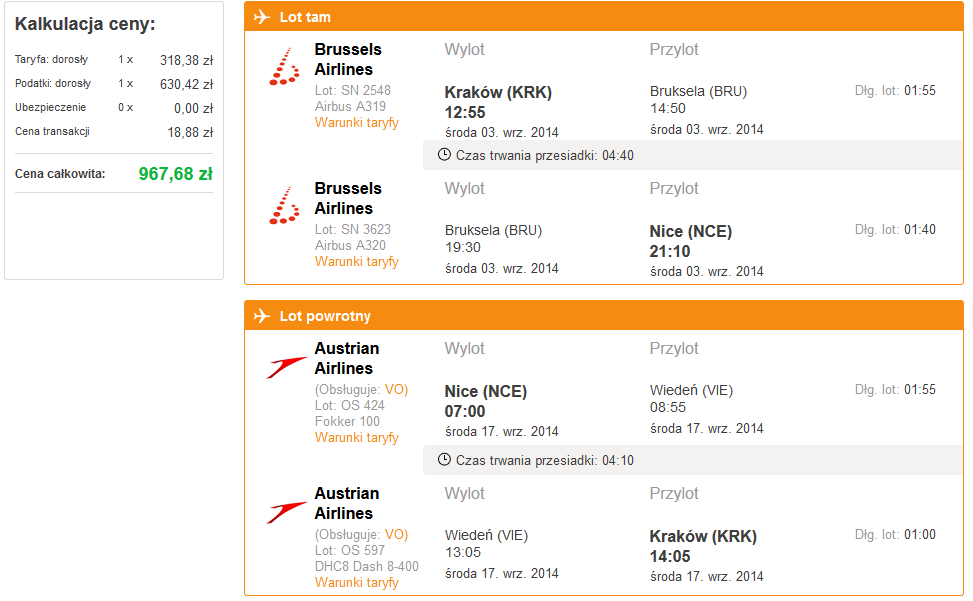The height and width of the screenshot is (601, 973).
Task: Click the Kalkulacja ceny heading
Action: click(x=85, y=24)
